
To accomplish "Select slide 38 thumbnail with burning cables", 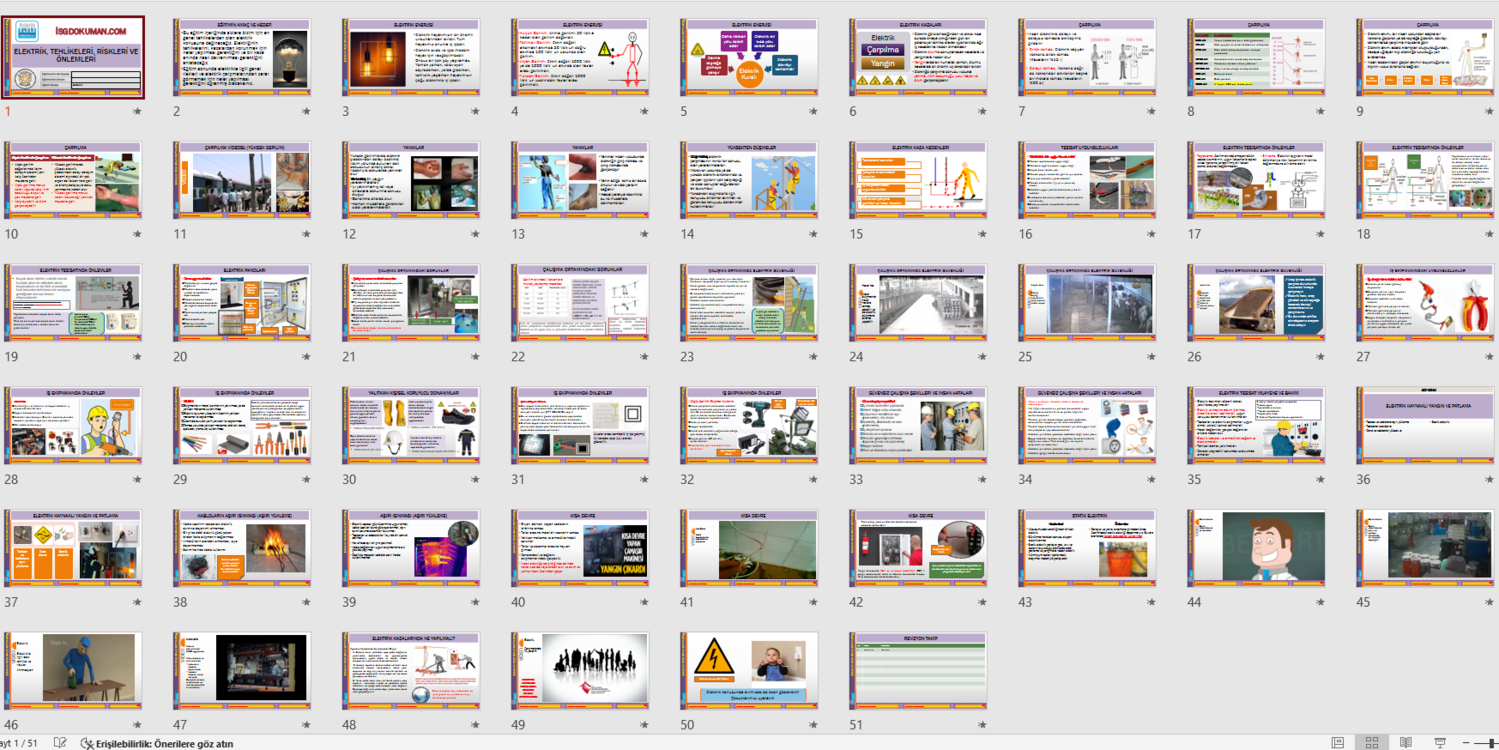I will click(242, 549).
